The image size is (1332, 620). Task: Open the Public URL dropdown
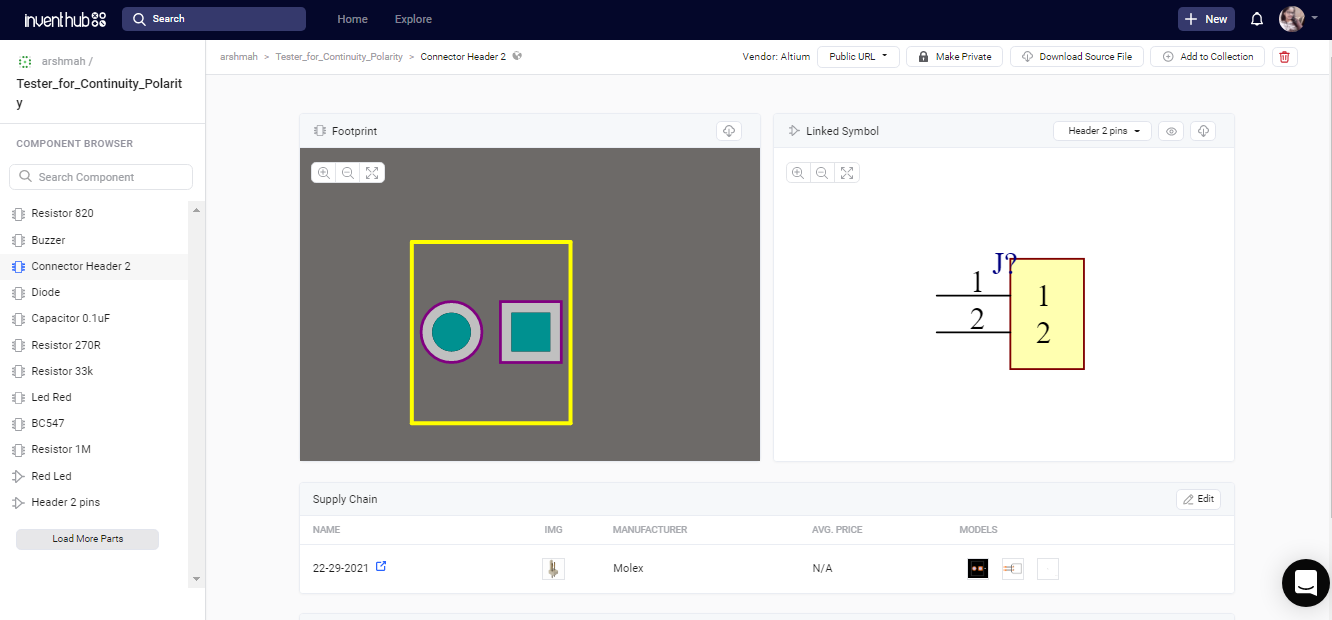click(858, 57)
